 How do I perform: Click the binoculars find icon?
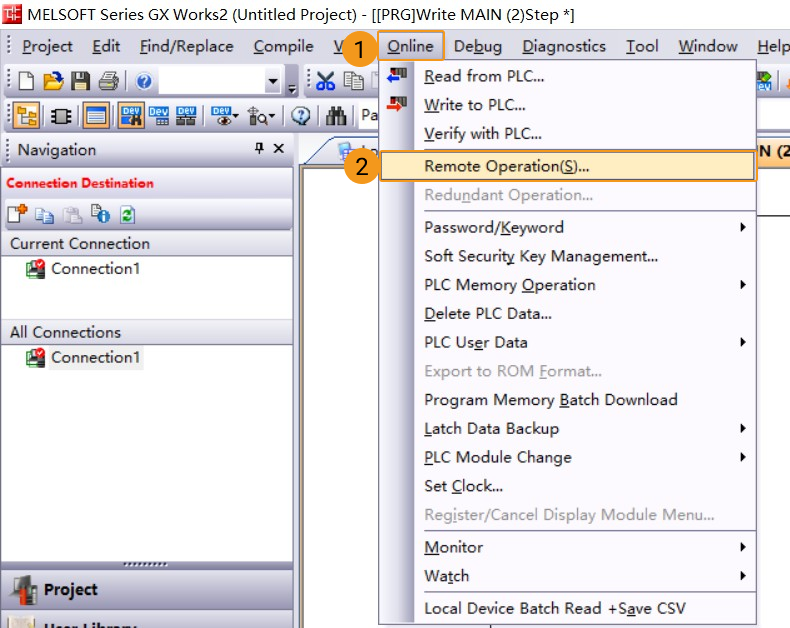336,116
